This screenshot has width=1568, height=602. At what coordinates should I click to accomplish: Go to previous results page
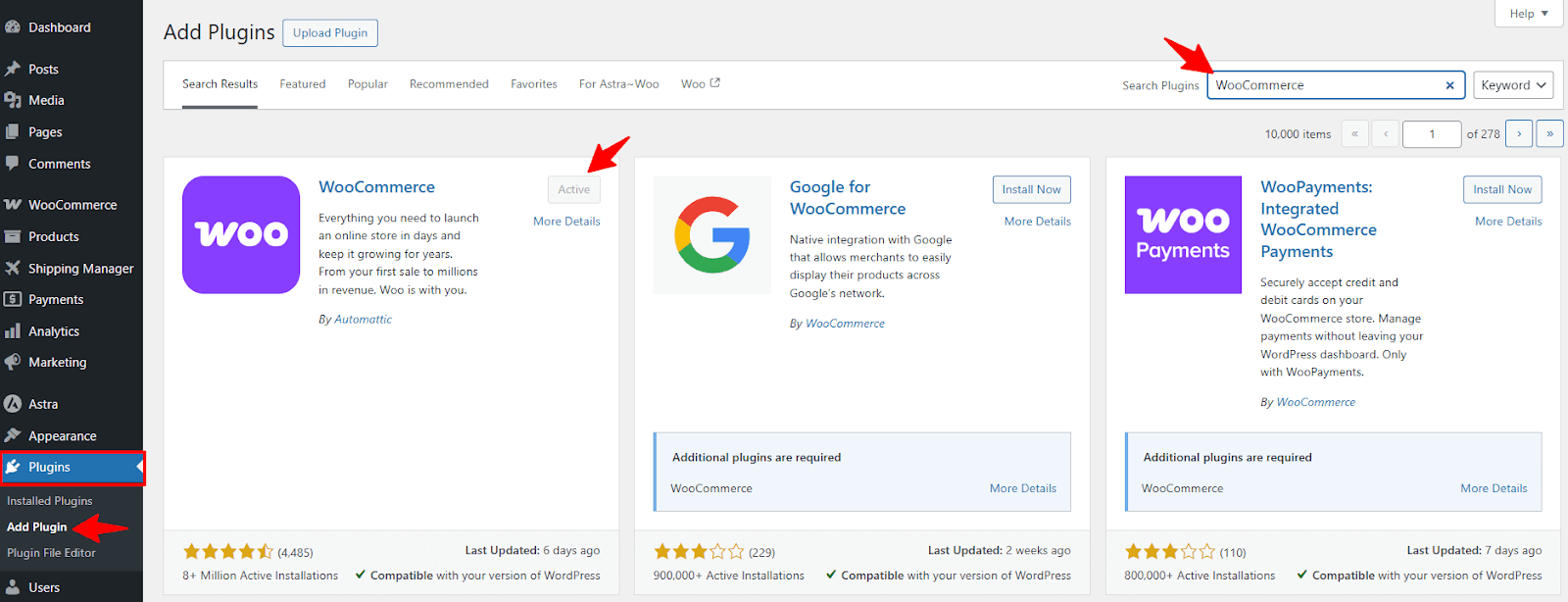[1386, 133]
